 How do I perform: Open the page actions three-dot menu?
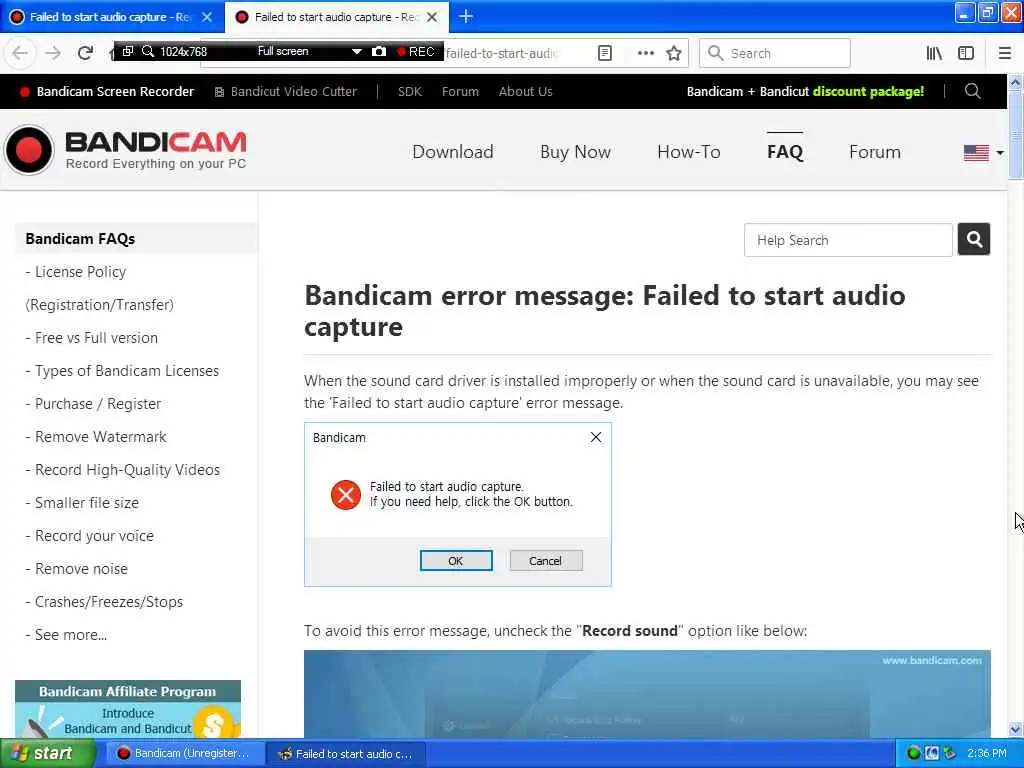(x=645, y=53)
